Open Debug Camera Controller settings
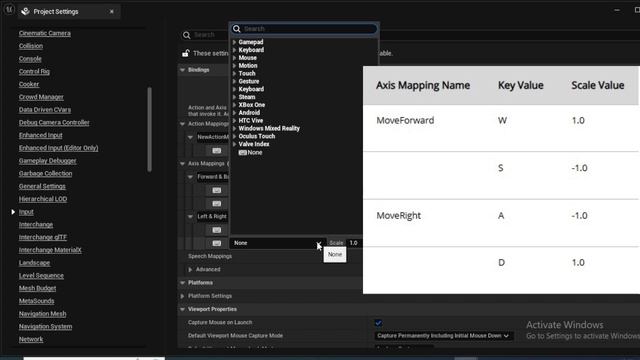This screenshot has height=360, width=640. tap(54, 122)
